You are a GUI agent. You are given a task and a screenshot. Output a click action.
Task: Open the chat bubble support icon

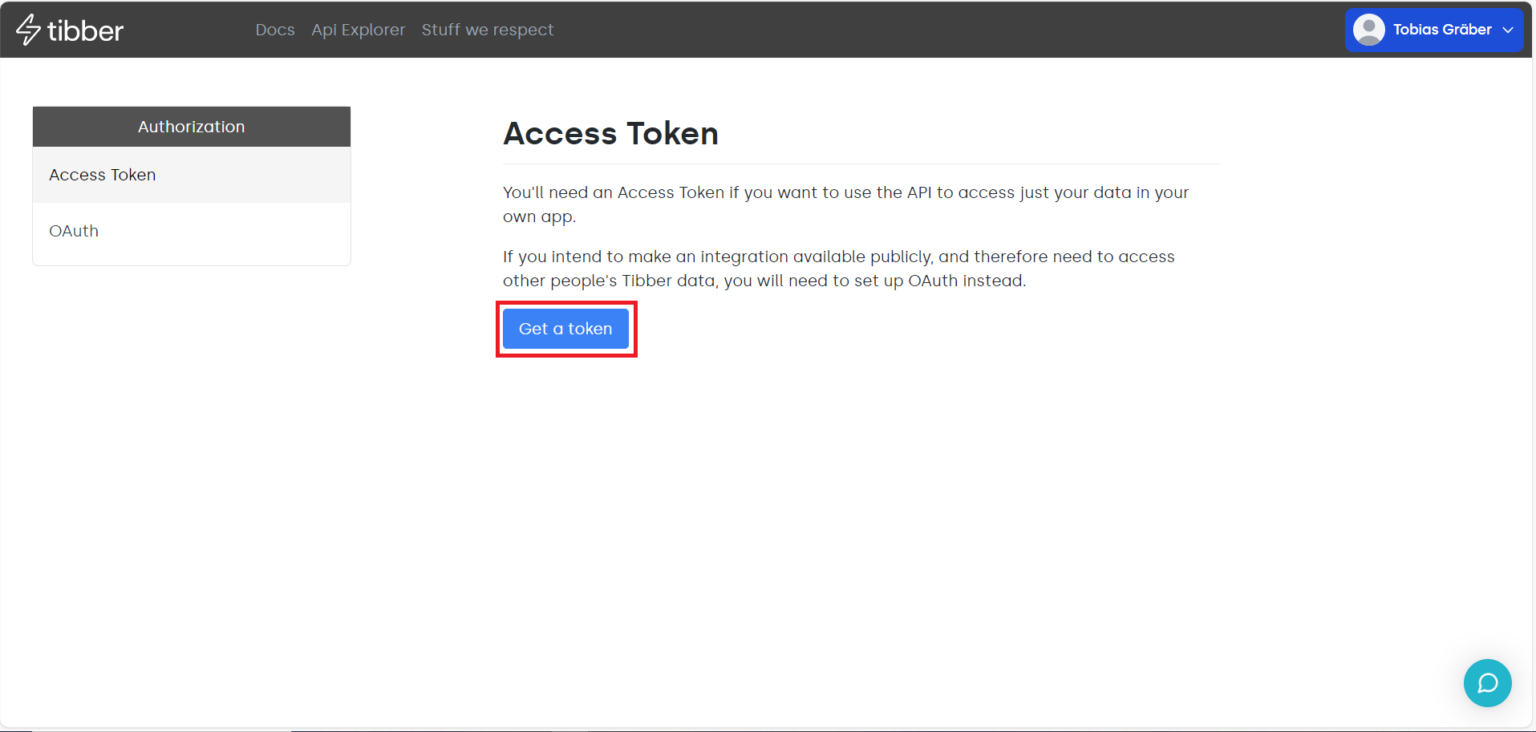click(x=1487, y=683)
